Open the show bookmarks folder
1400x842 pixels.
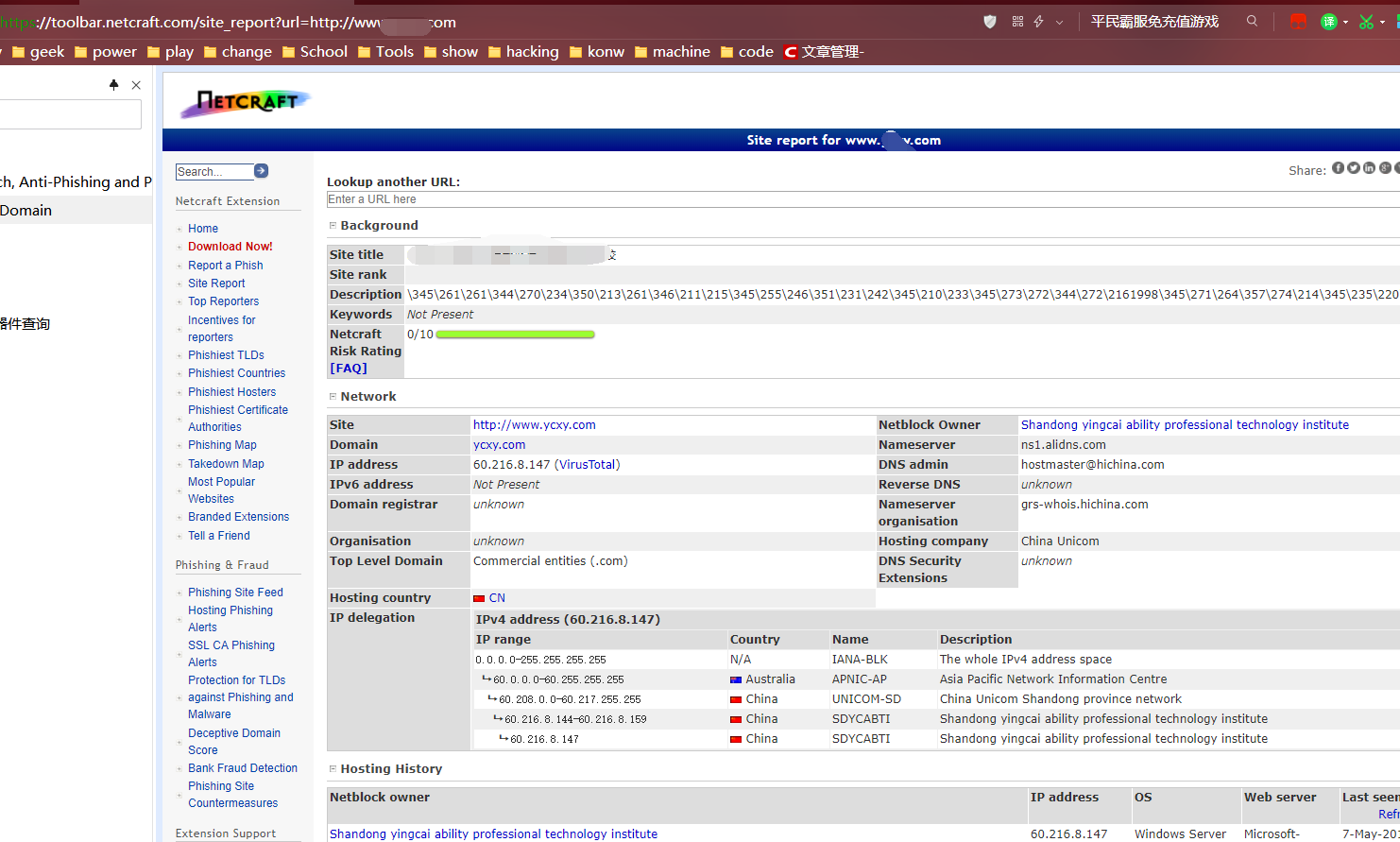[450, 52]
